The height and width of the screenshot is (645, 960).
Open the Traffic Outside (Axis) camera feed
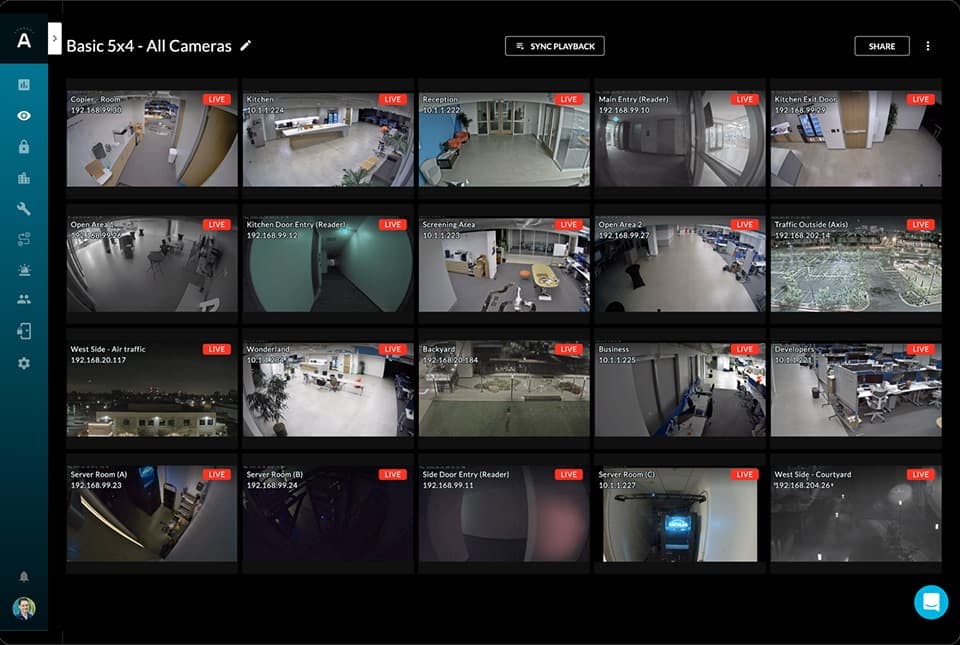pyautogui.click(x=856, y=265)
